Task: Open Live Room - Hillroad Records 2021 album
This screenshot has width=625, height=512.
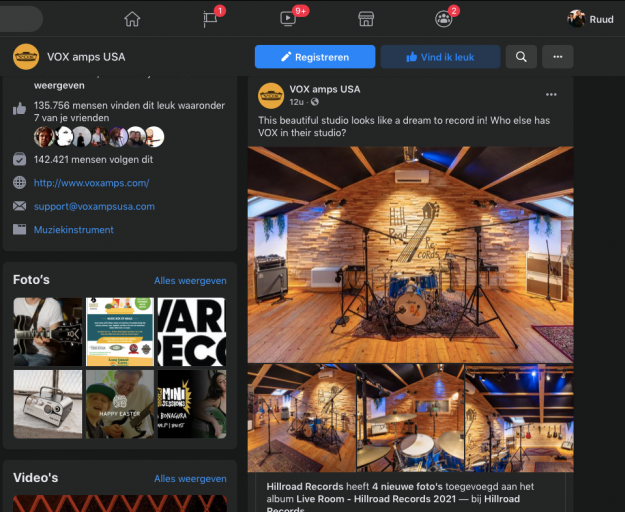Action: coord(375,499)
